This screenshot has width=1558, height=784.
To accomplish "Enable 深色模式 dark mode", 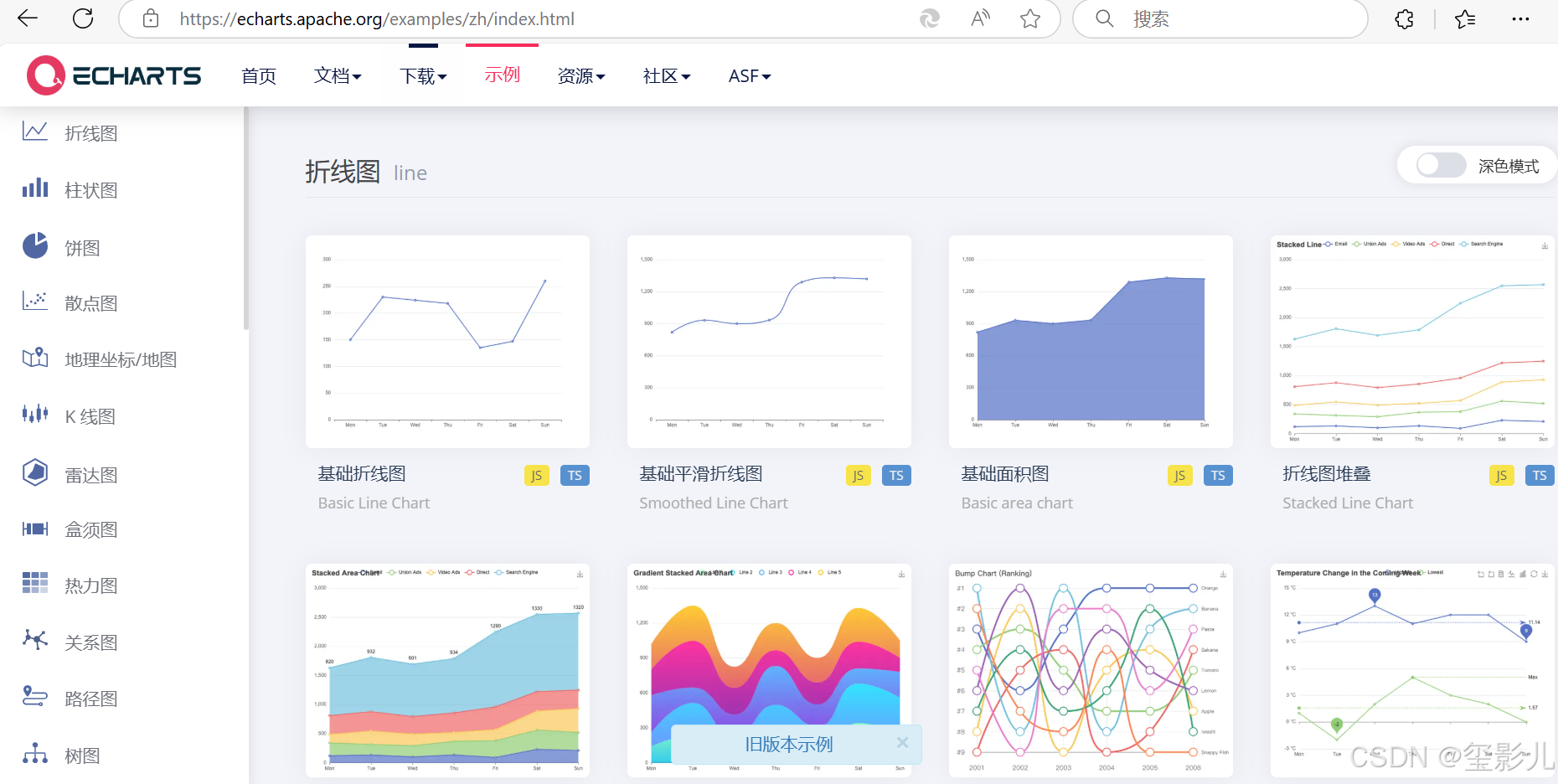I will [1439, 165].
